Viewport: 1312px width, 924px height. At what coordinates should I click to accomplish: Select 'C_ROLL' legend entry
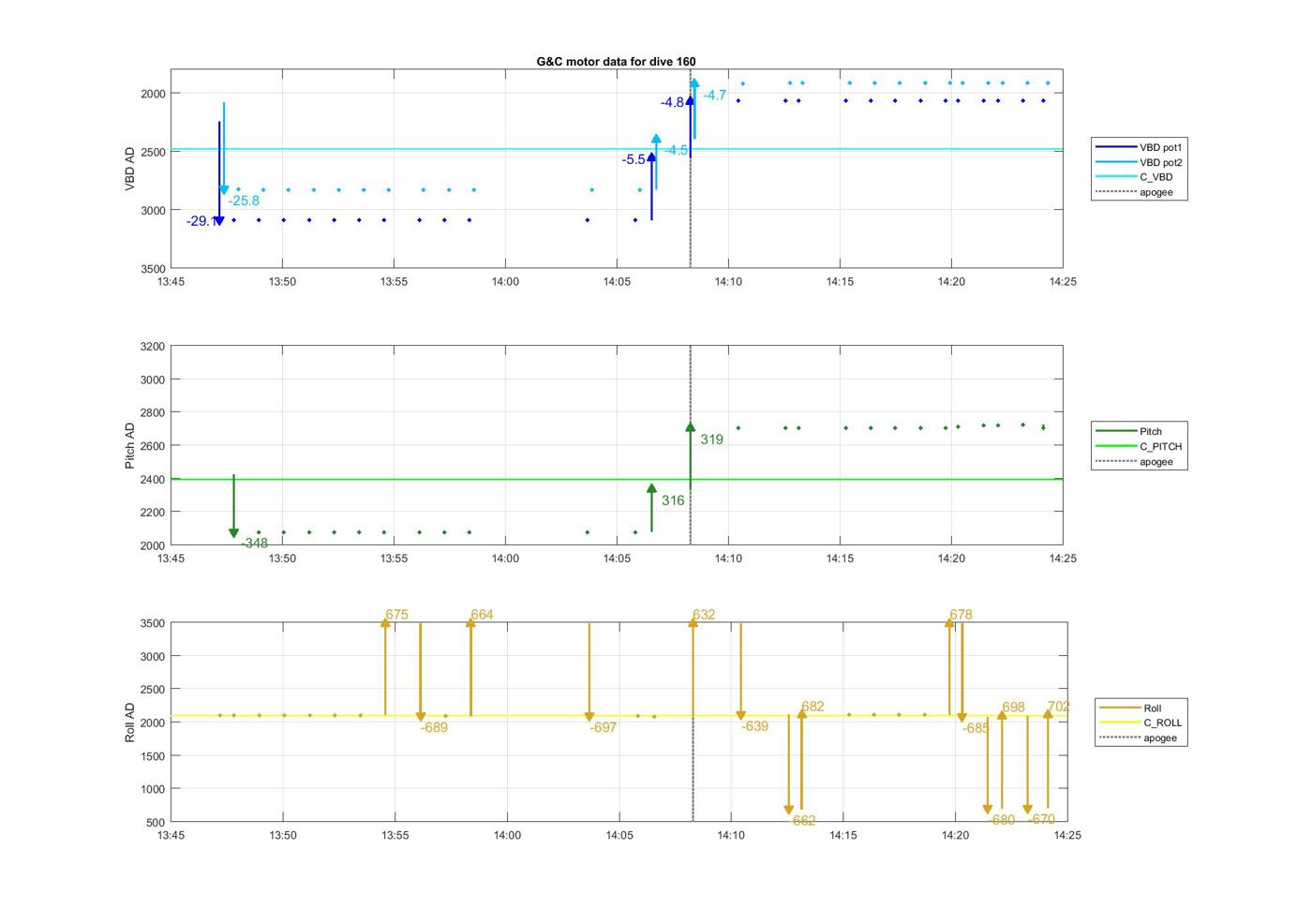tap(1141, 723)
